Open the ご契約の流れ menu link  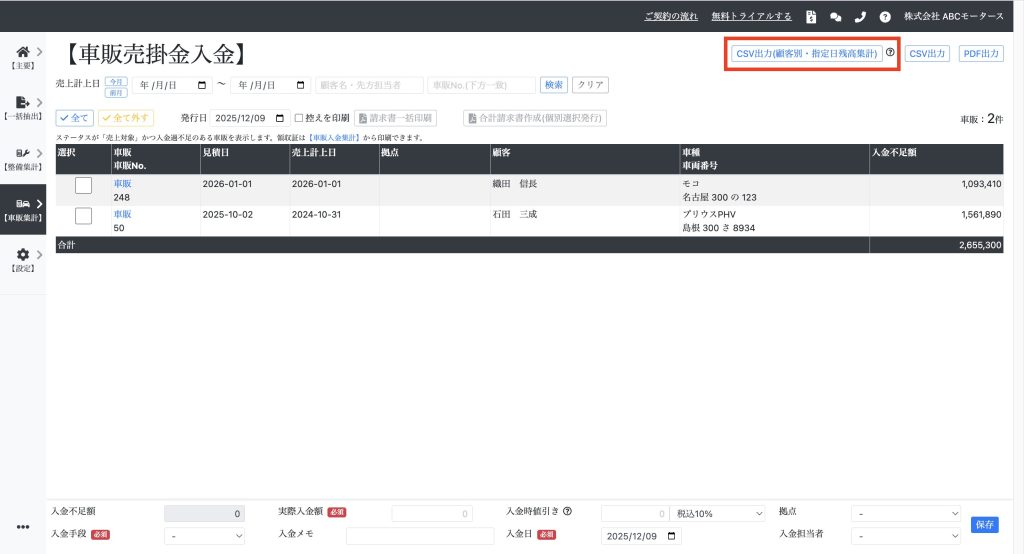click(x=672, y=17)
